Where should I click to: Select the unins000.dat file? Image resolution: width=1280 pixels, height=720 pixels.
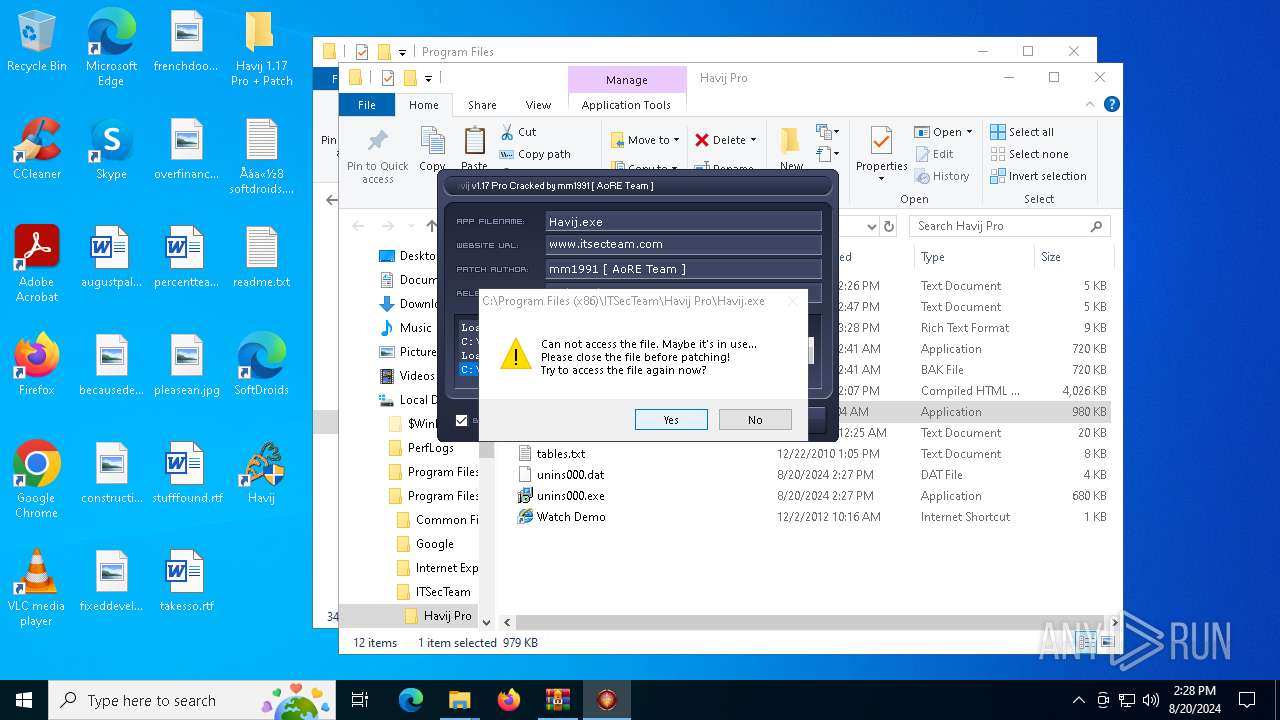(570, 475)
